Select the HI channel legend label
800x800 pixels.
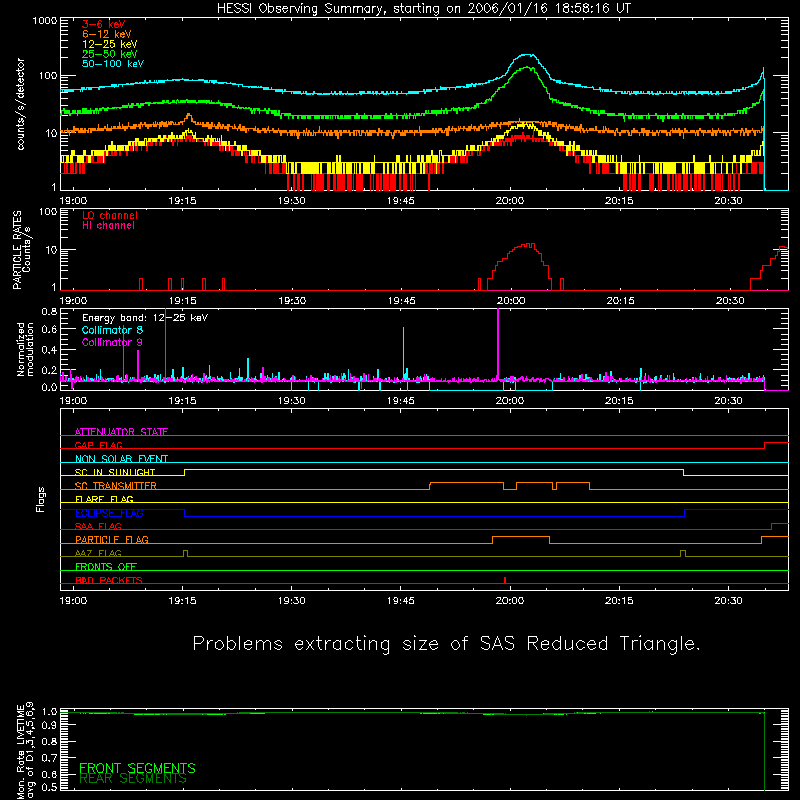tap(108, 225)
